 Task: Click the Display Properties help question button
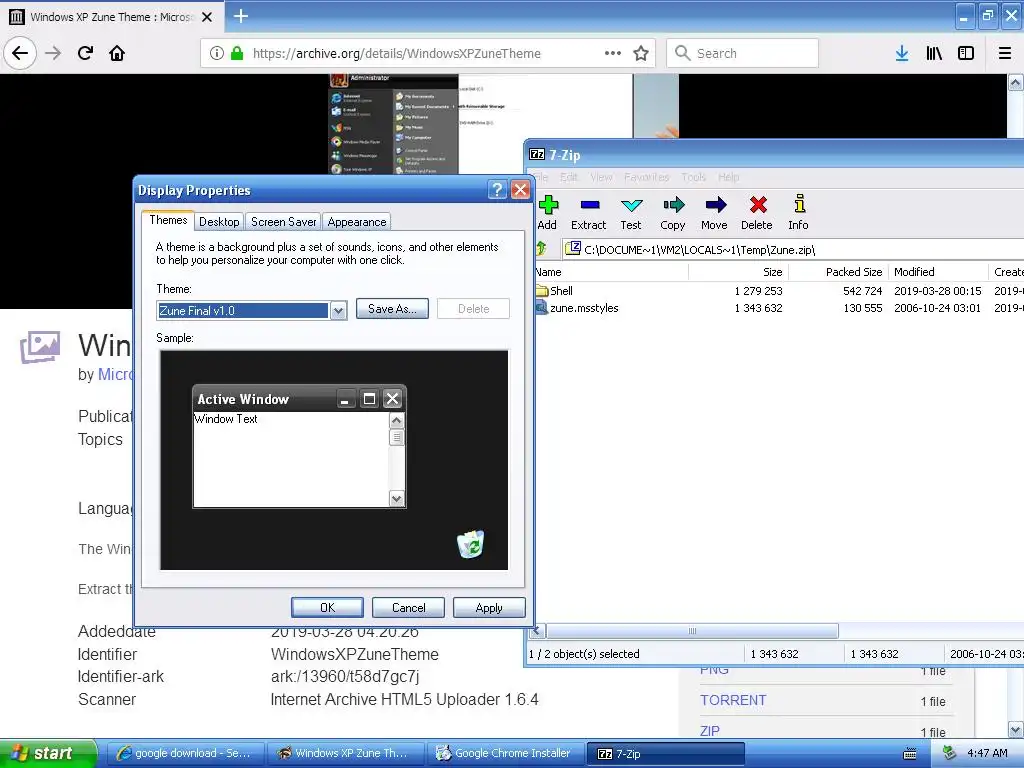coord(497,189)
